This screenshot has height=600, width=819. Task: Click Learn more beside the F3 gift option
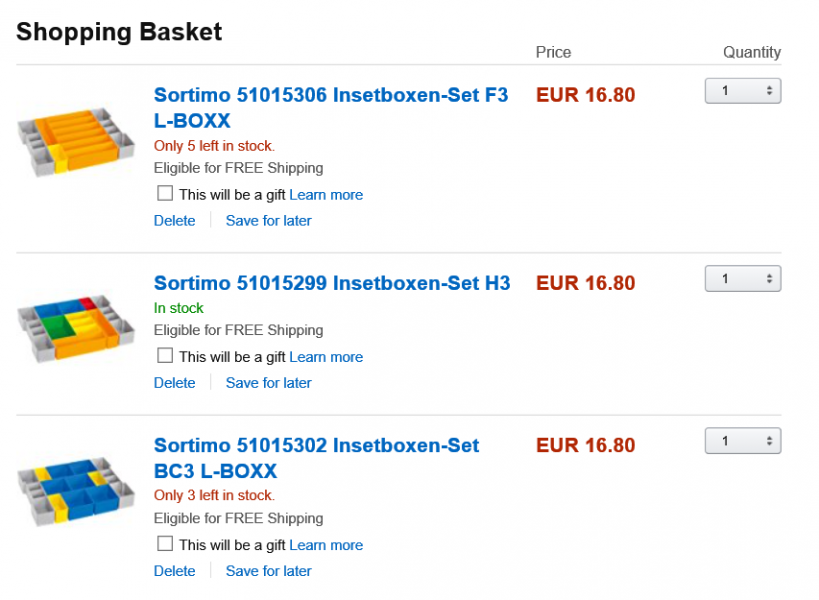click(x=326, y=195)
